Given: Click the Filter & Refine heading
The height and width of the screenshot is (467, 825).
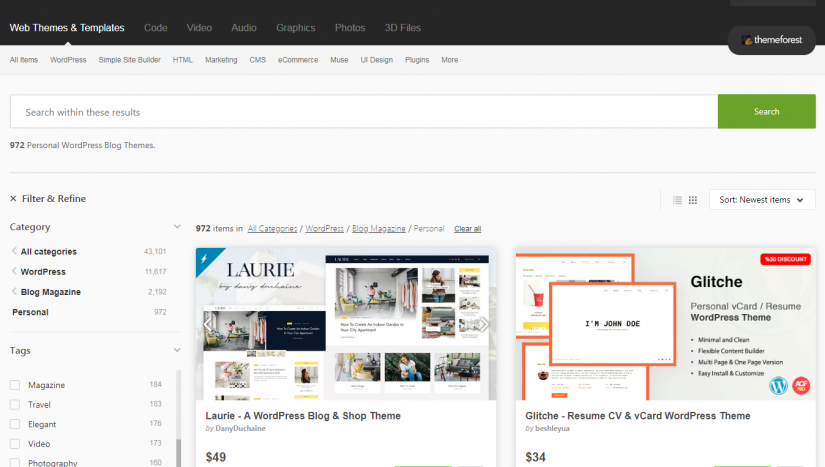Looking at the screenshot, I should [54, 199].
